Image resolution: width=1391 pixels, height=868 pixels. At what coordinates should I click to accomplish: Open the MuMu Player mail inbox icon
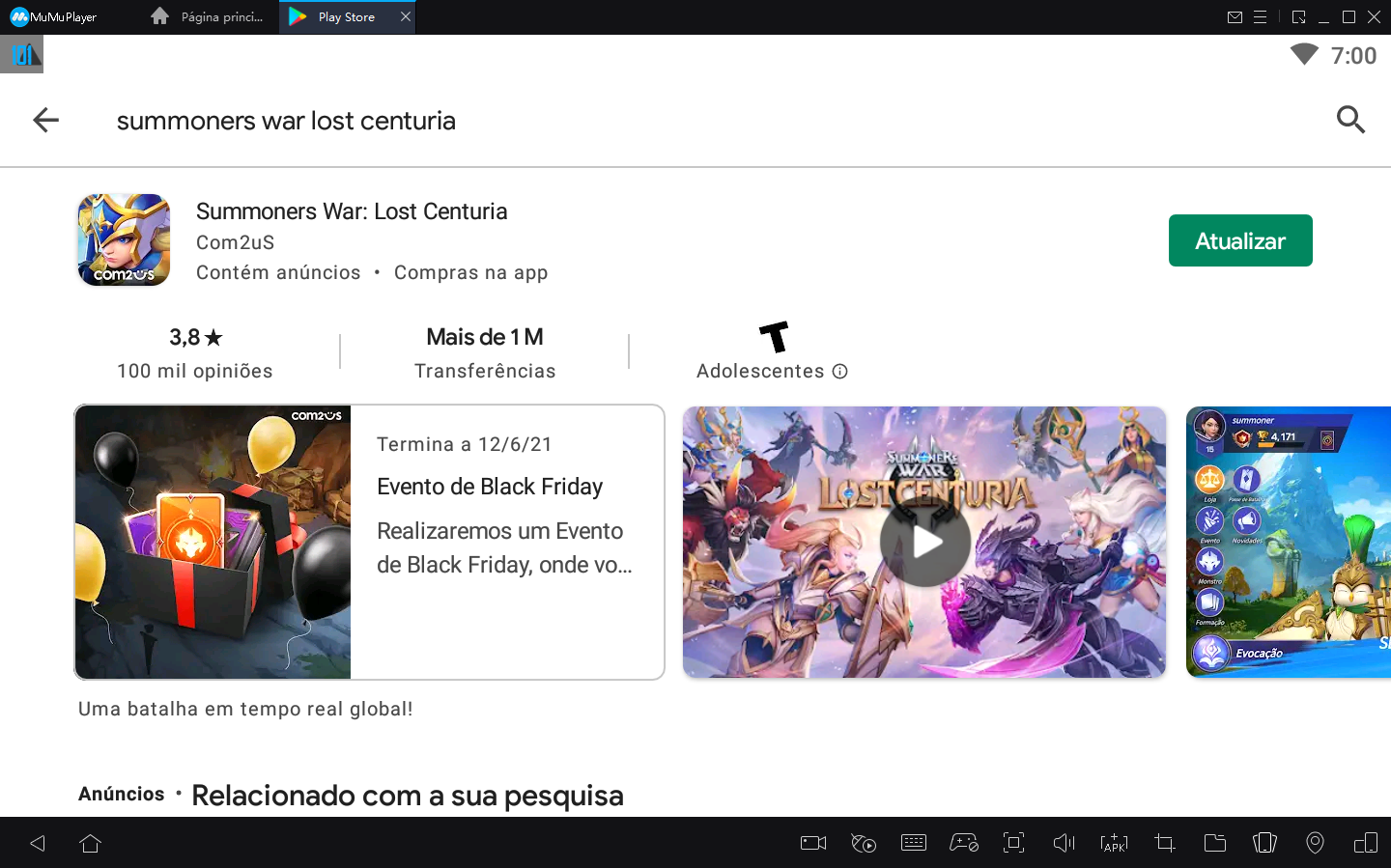tap(1235, 16)
